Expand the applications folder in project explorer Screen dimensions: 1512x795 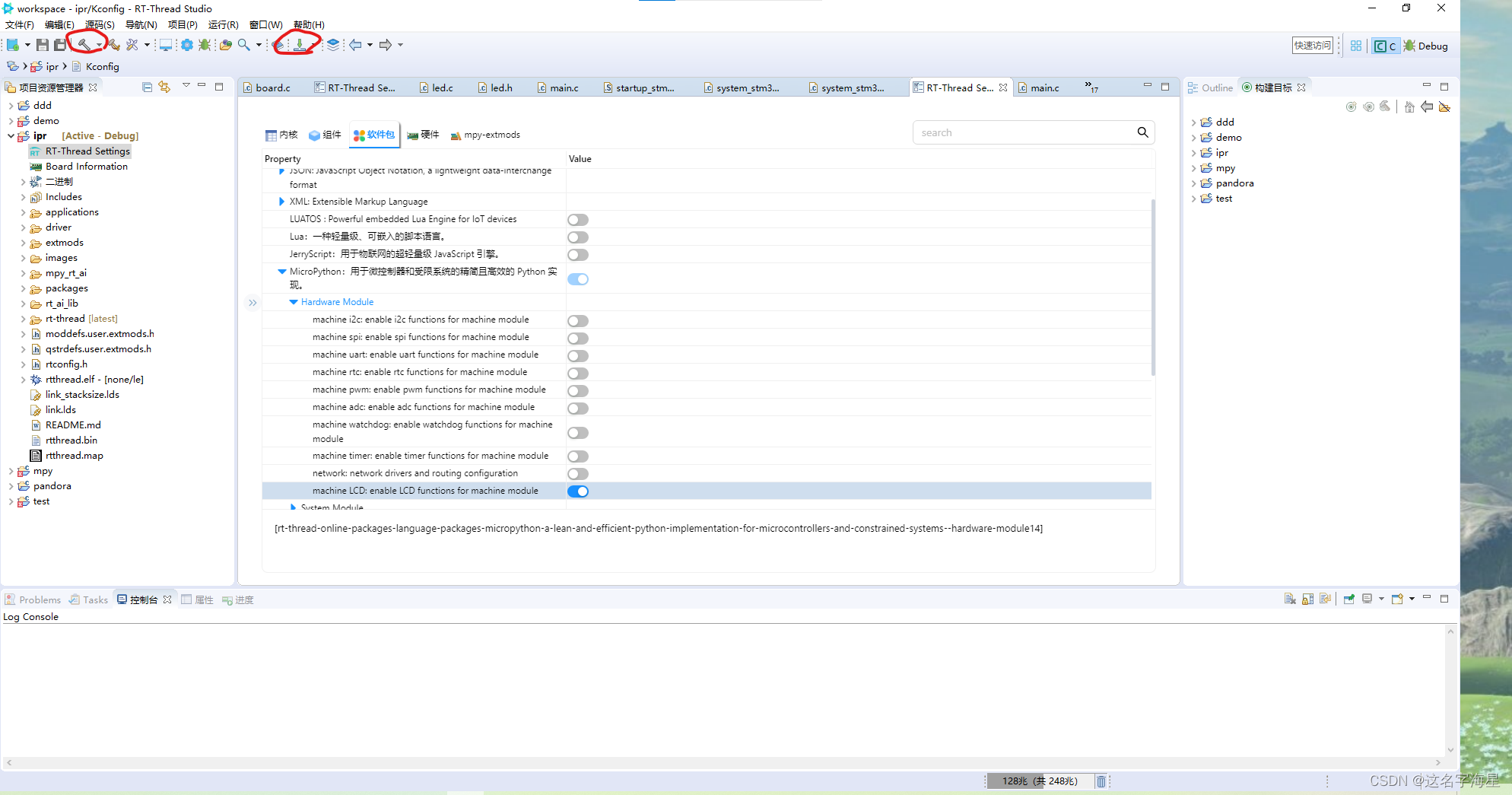23,212
